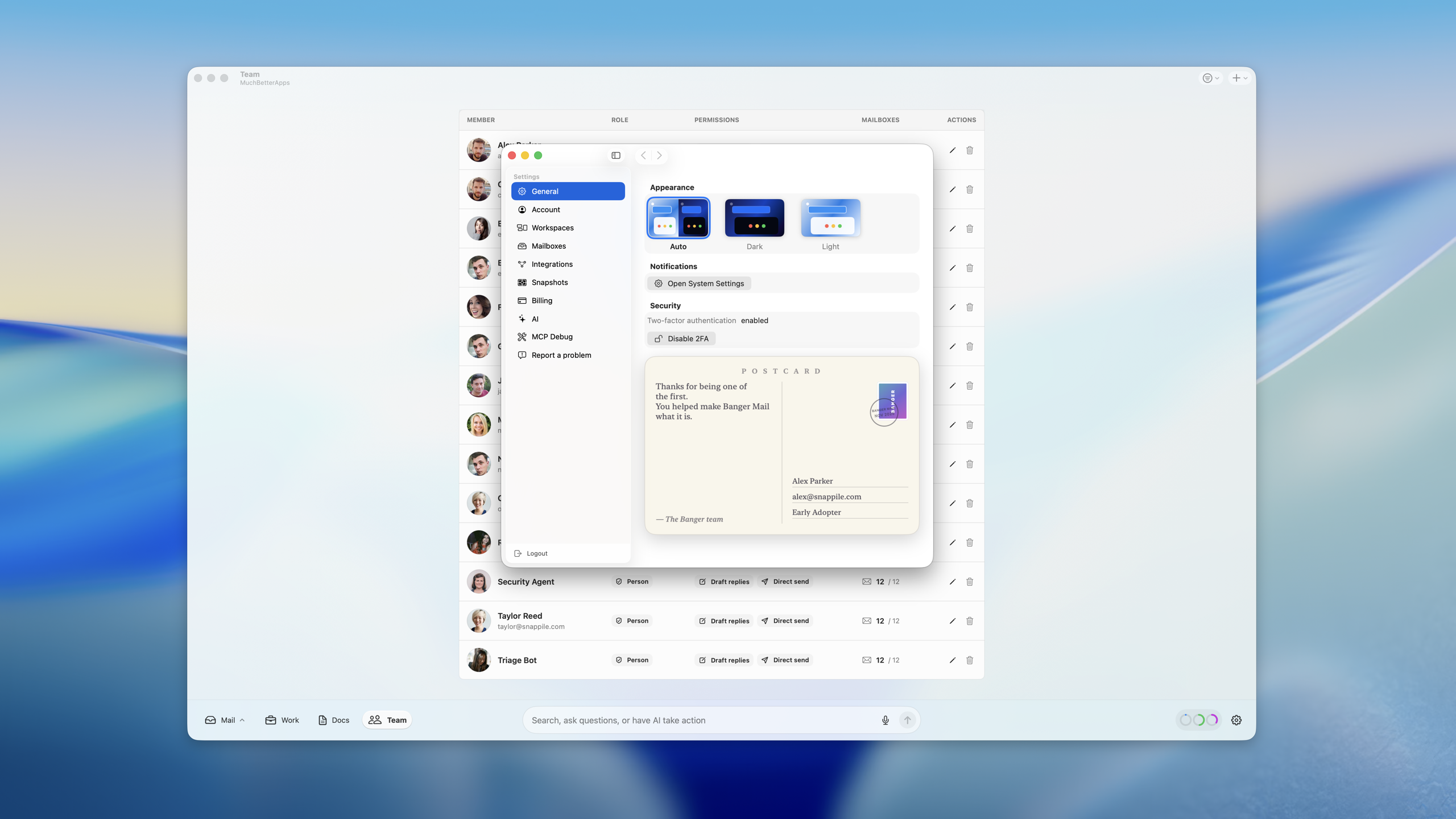
Task: Click Logout in settings sidebar
Action: 531,553
